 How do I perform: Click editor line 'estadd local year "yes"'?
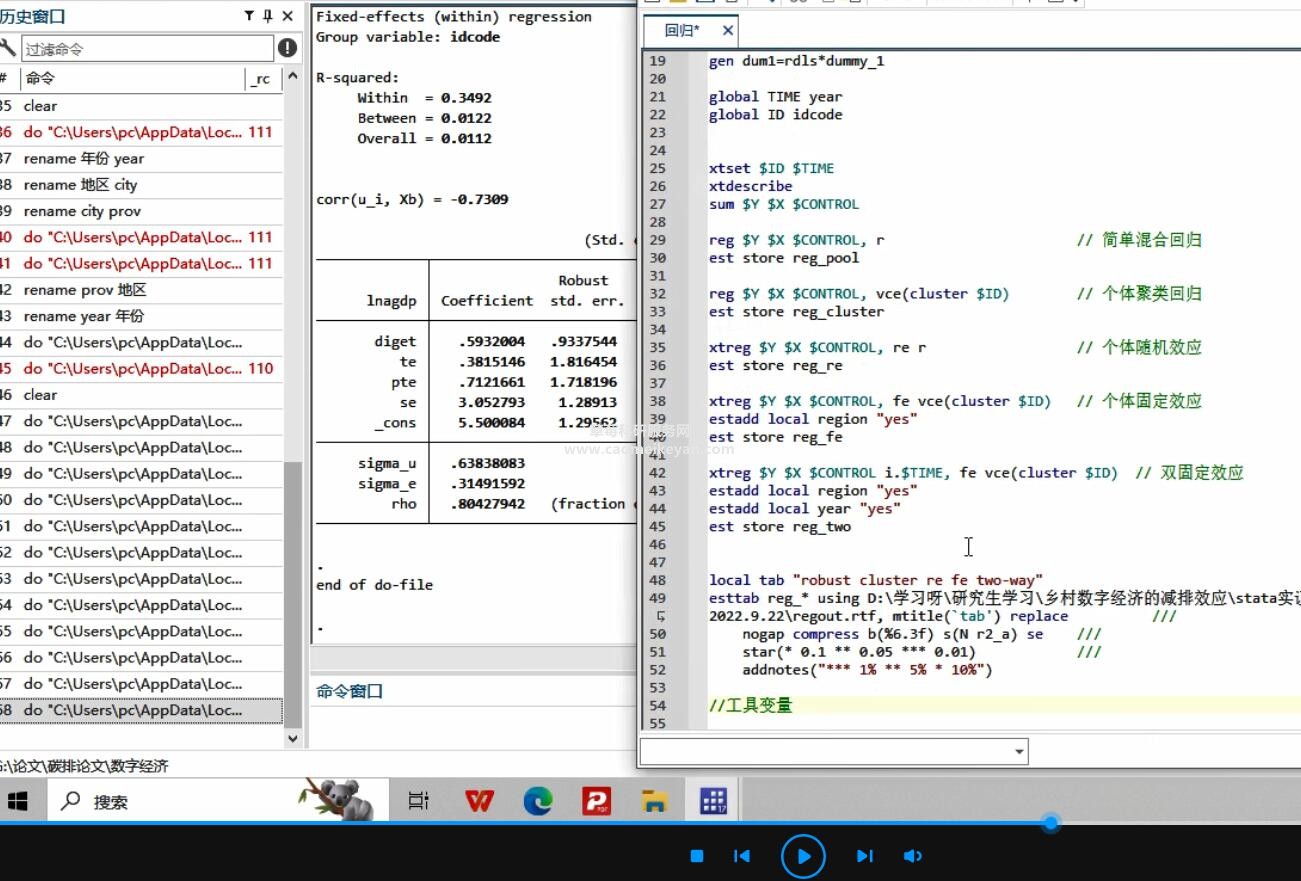click(x=805, y=509)
